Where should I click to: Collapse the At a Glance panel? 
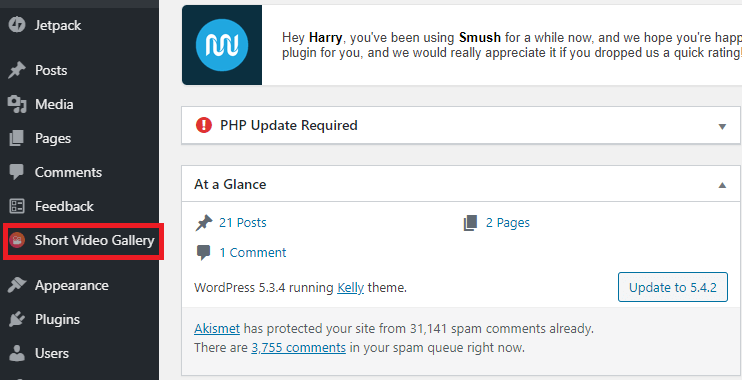point(722,185)
